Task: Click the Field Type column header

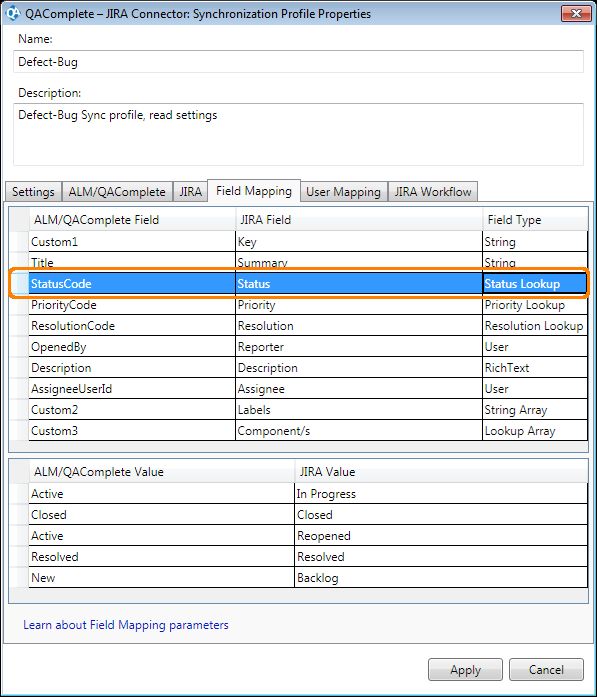Action: tap(535, 220)
